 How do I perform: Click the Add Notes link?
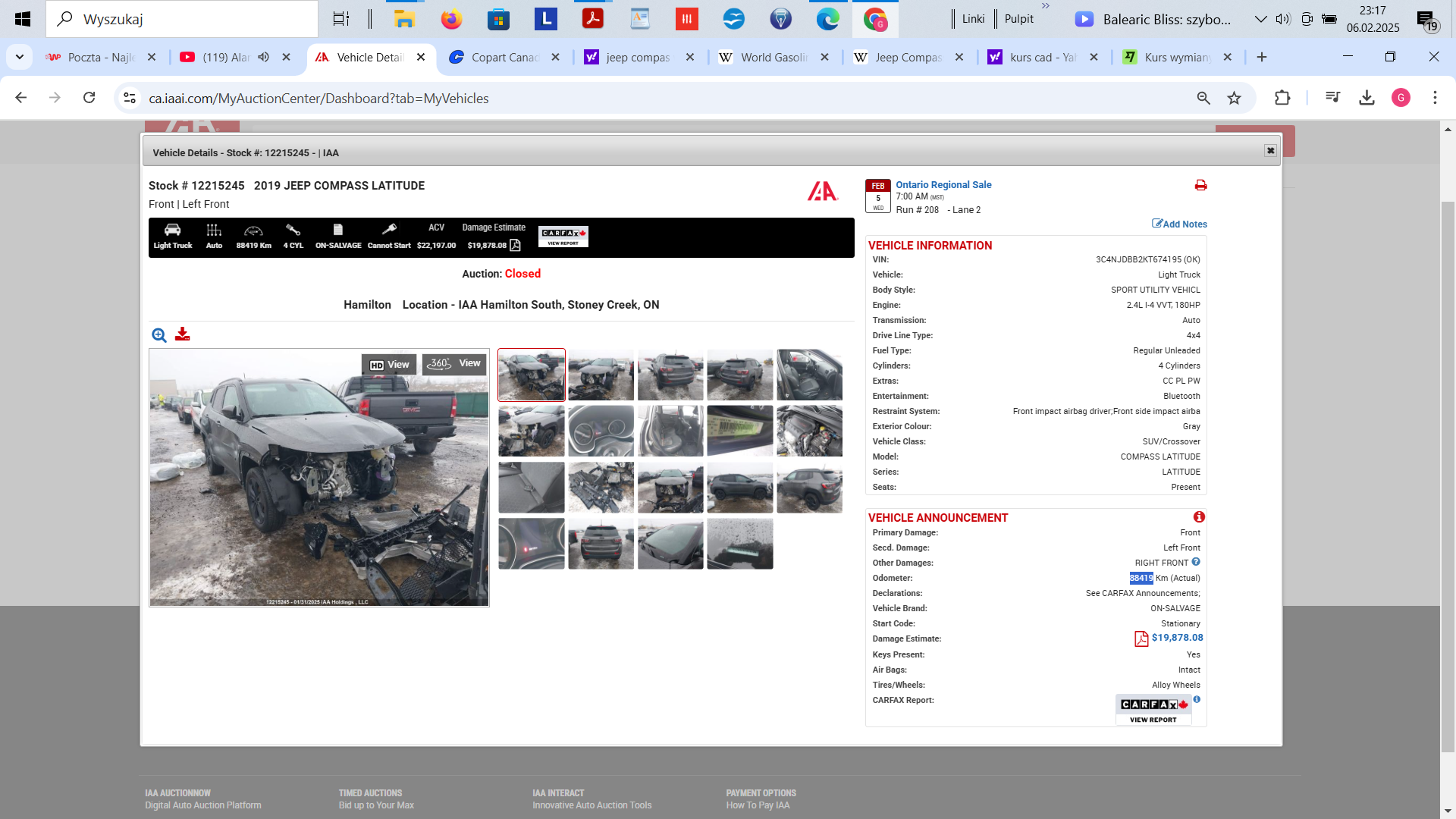point(1179,224)
